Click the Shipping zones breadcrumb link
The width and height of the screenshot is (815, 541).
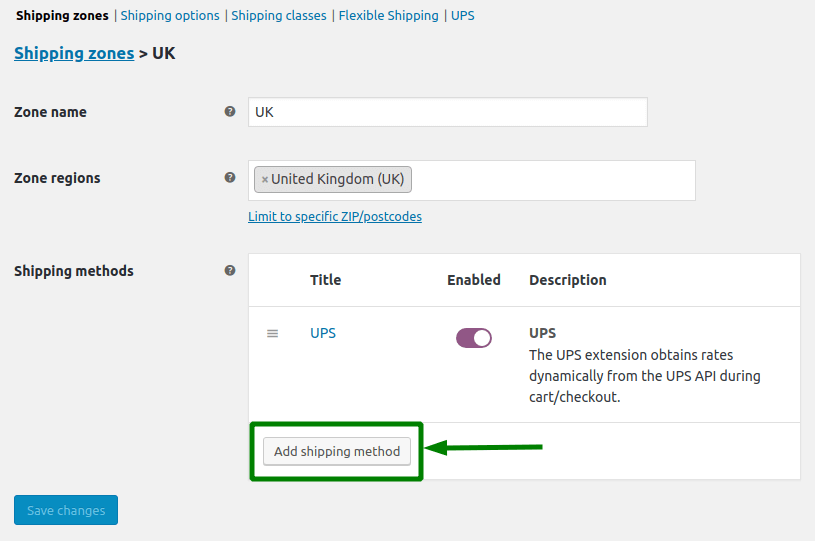pos(74,53)
